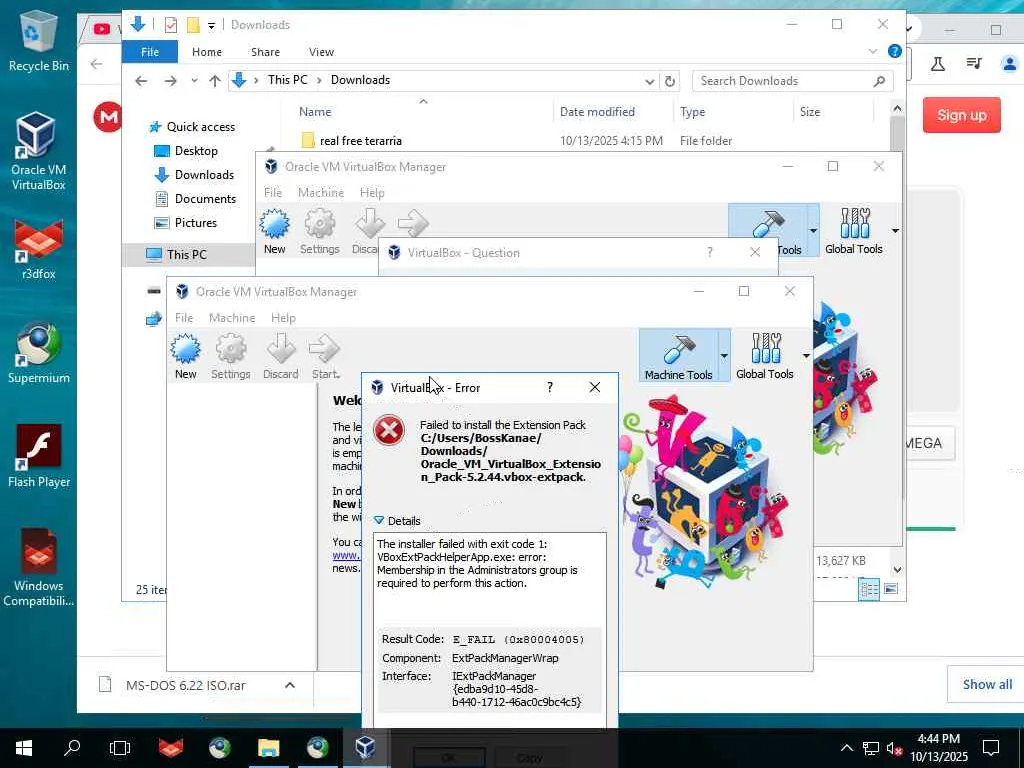
Task: Open Task View from the taskbar
Action: [x=120, y=748]
